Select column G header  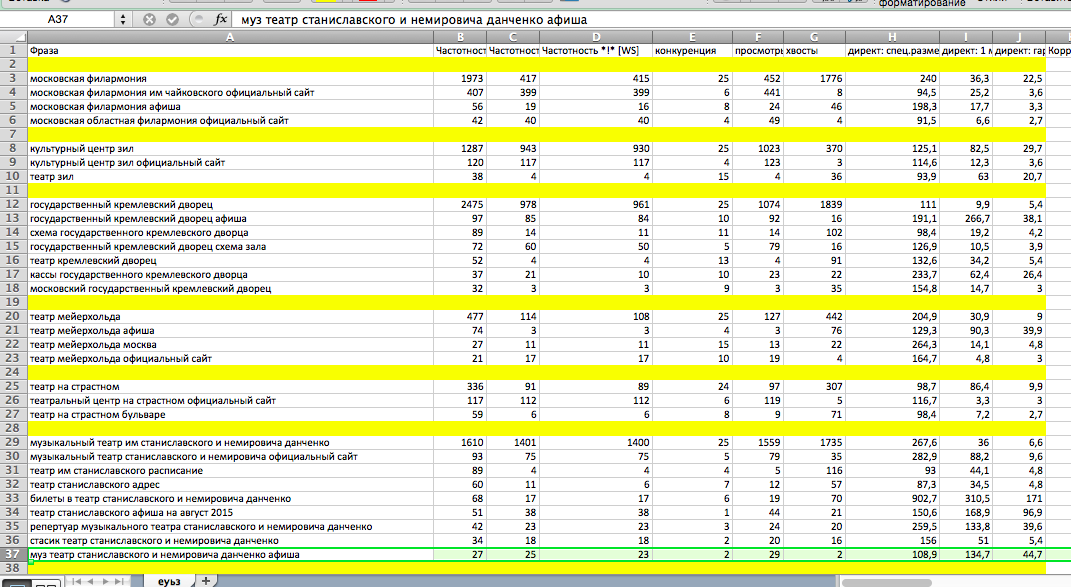[x=814, y=37]
